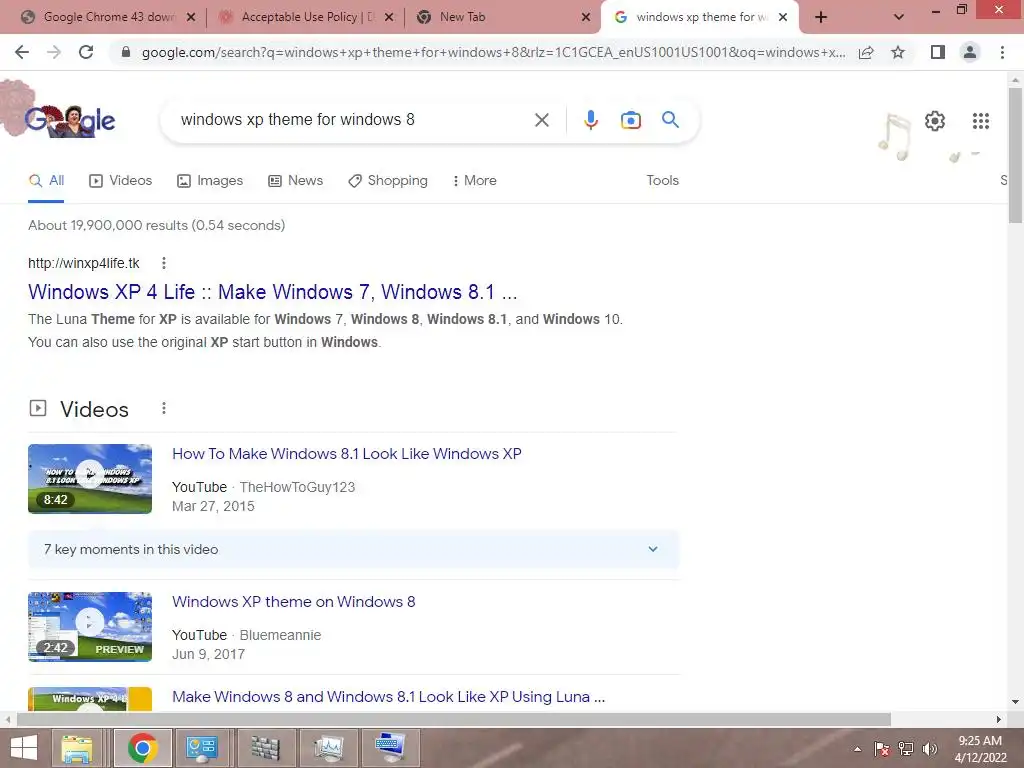
Task: Click the scroll right arrow
Action: click(x=999, y=719)
